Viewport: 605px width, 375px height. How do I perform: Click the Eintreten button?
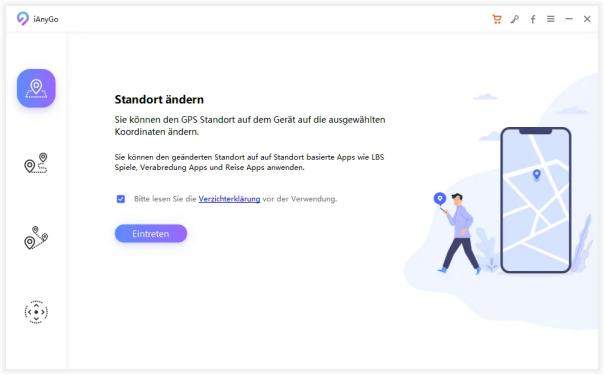point(151,234)
